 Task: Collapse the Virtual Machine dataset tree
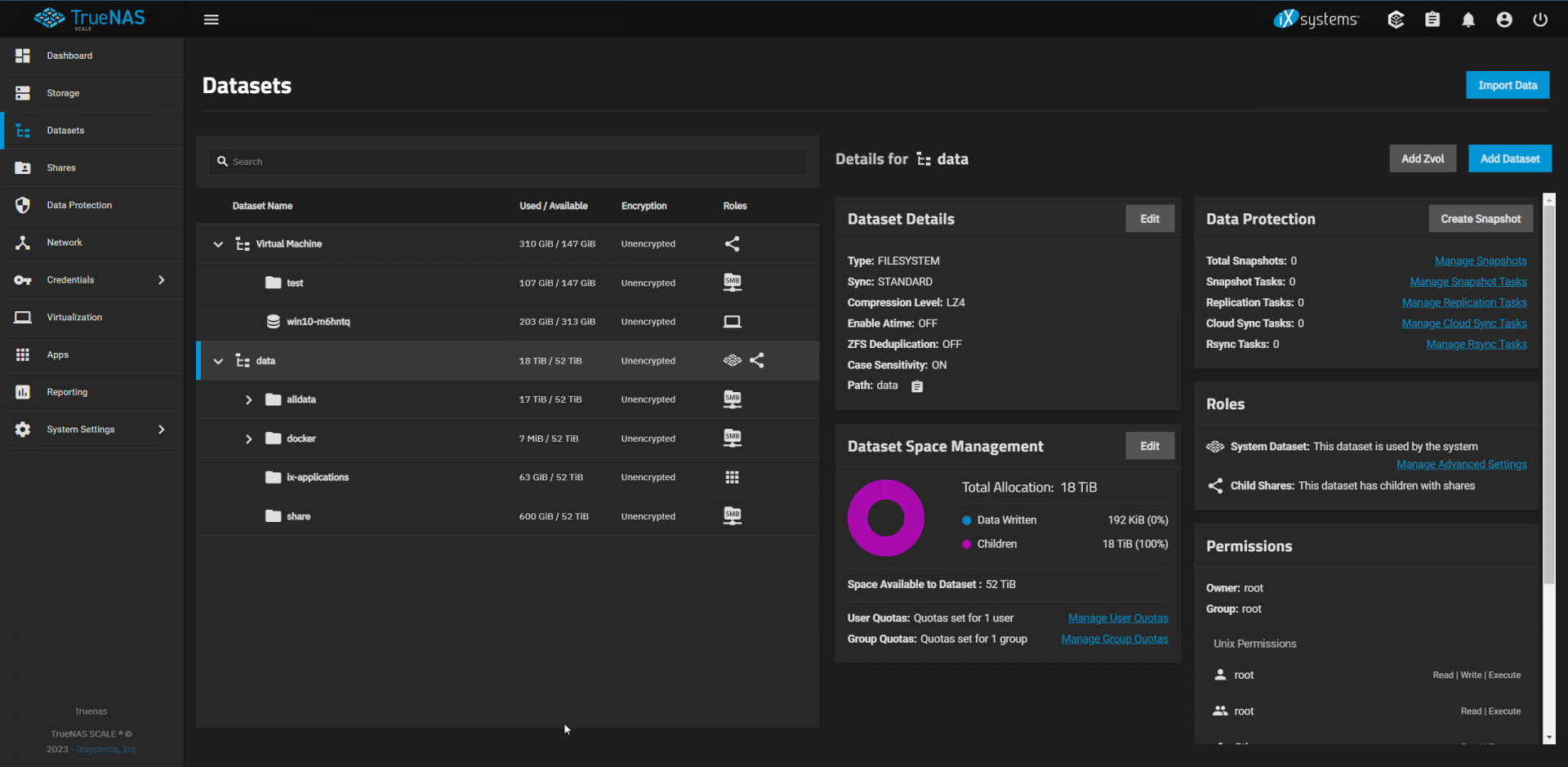(218, 244)
